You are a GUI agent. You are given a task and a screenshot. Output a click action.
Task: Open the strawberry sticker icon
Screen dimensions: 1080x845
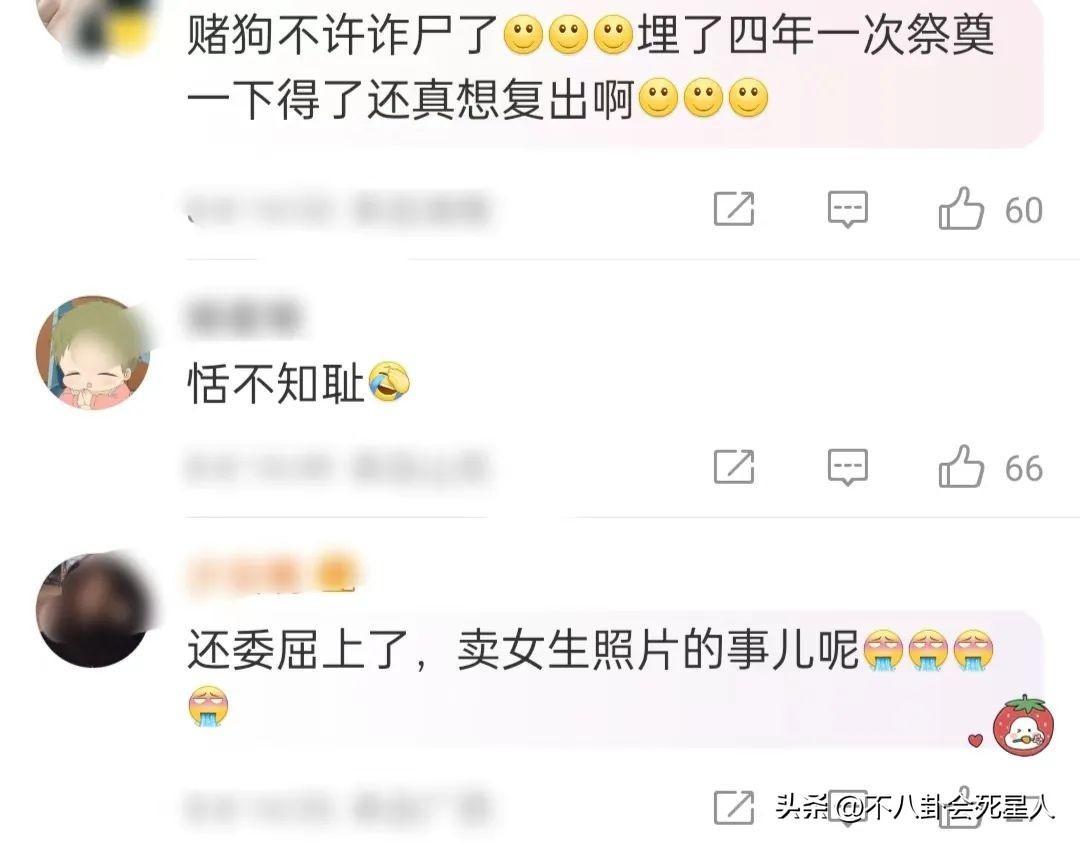point(1023,724)
